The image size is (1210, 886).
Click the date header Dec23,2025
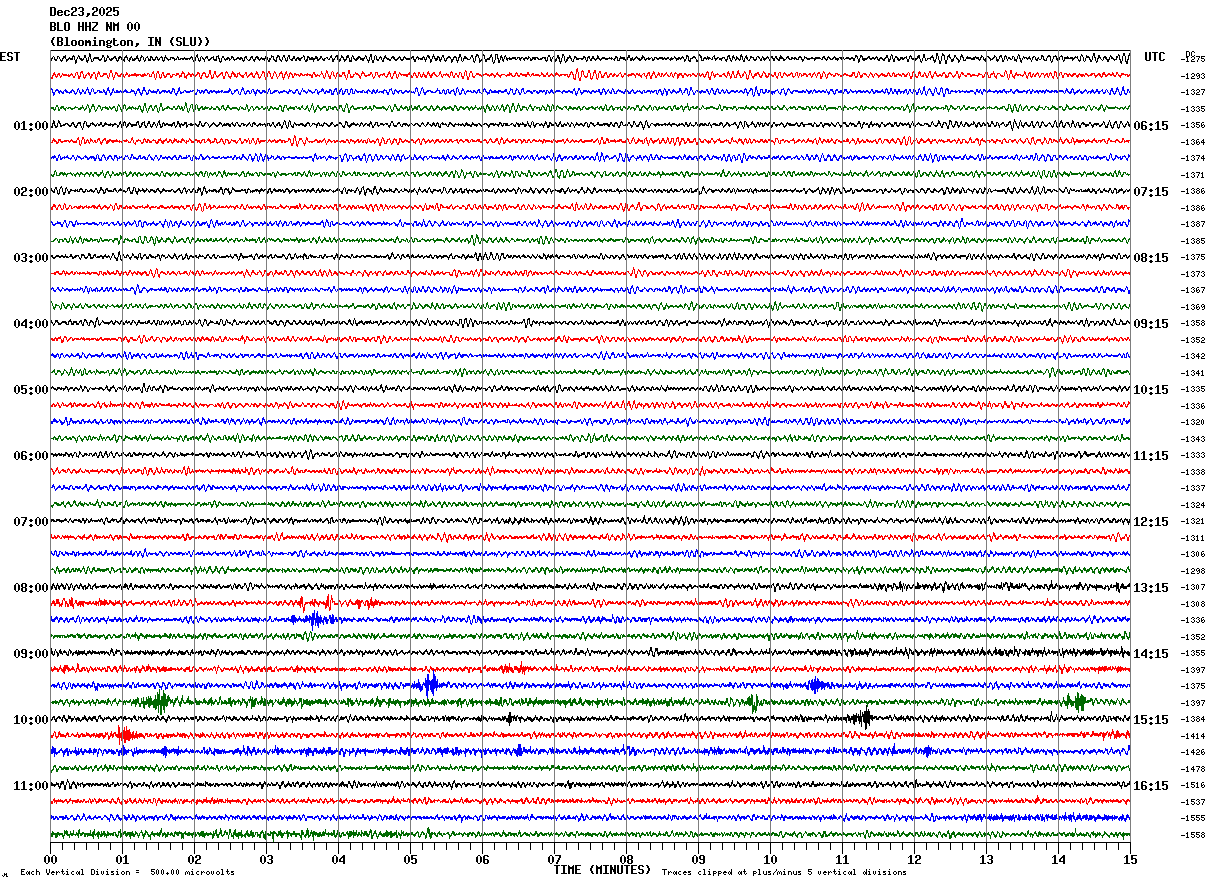pos(84,11)
